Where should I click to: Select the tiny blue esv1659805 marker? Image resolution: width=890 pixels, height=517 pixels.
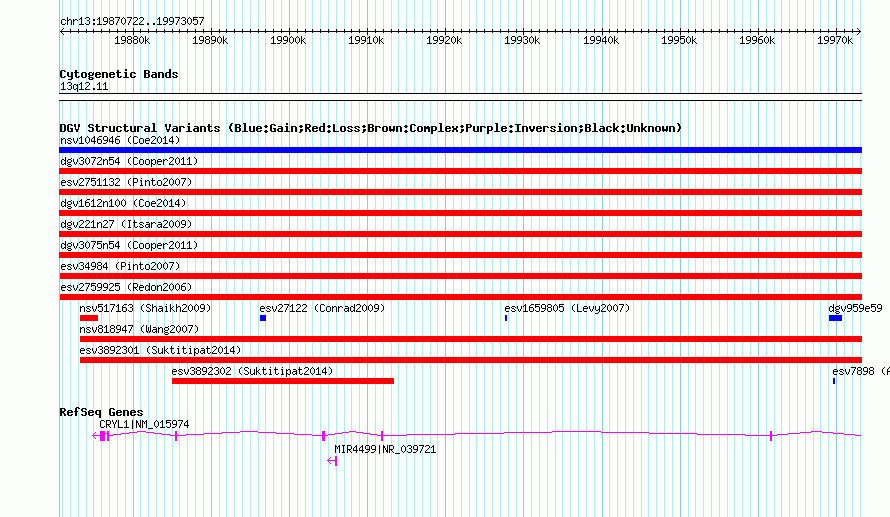click(506, 318)
